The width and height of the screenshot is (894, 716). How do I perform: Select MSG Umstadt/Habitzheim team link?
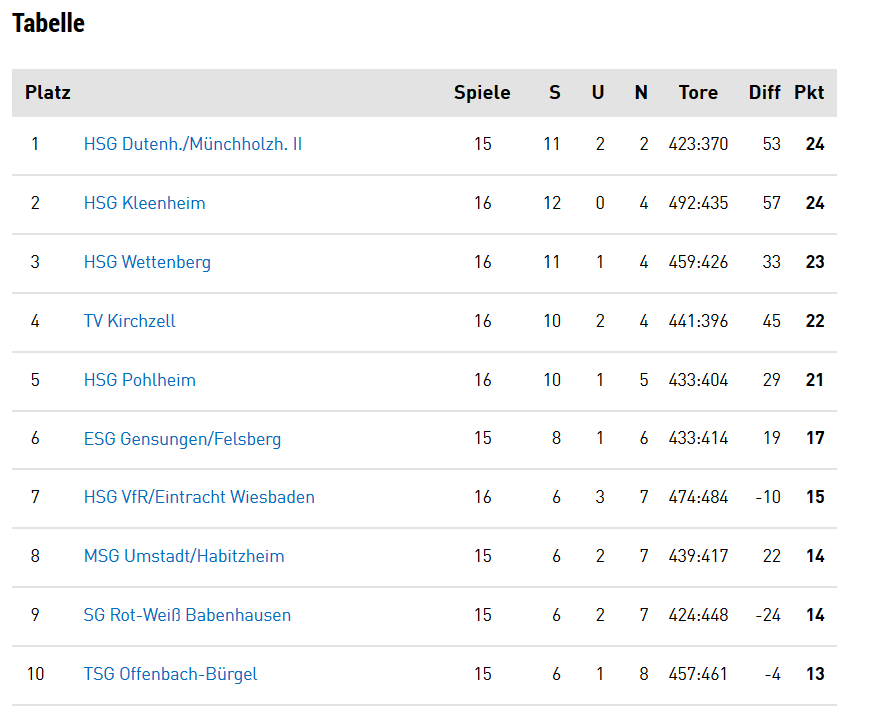pyautogui.click(x=184, y=556)
